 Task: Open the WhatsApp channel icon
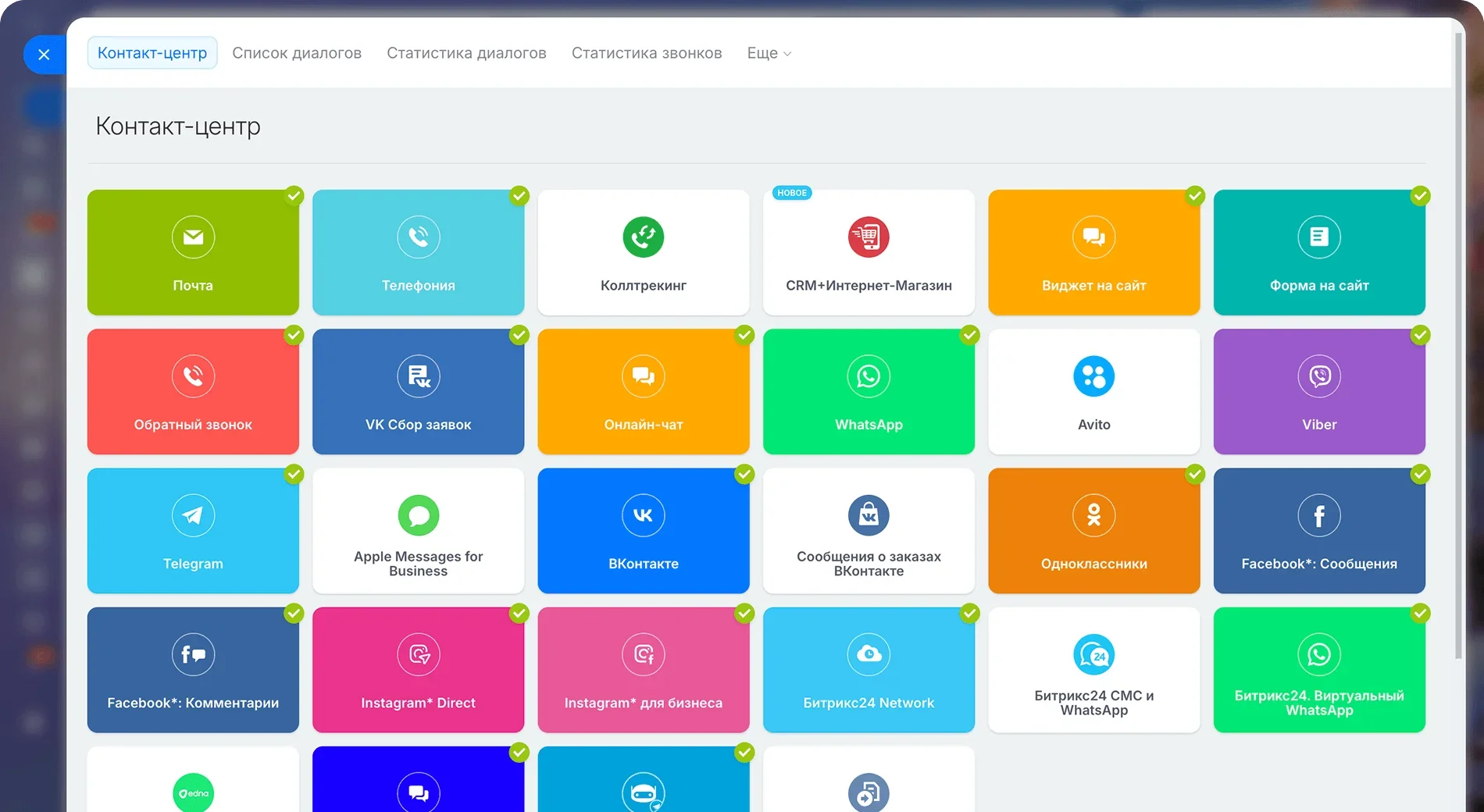point(869,376)
